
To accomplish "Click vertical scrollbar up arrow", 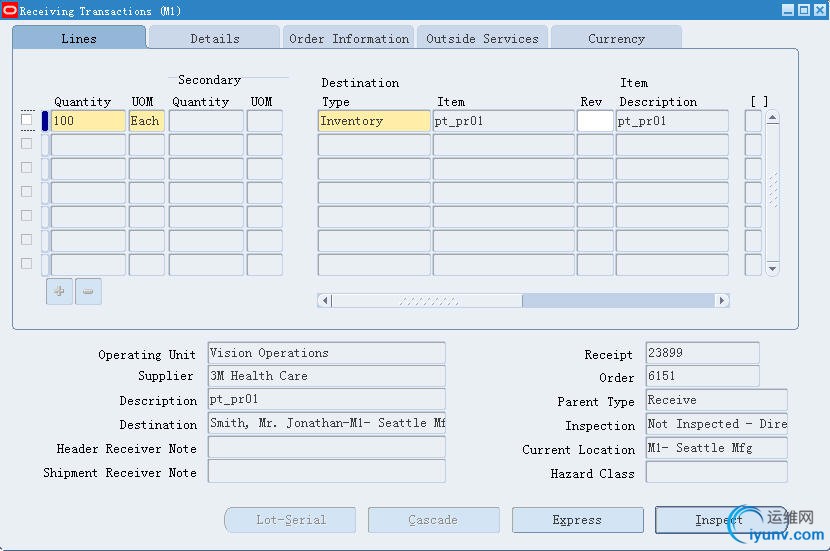I will [x=772, y=118].
